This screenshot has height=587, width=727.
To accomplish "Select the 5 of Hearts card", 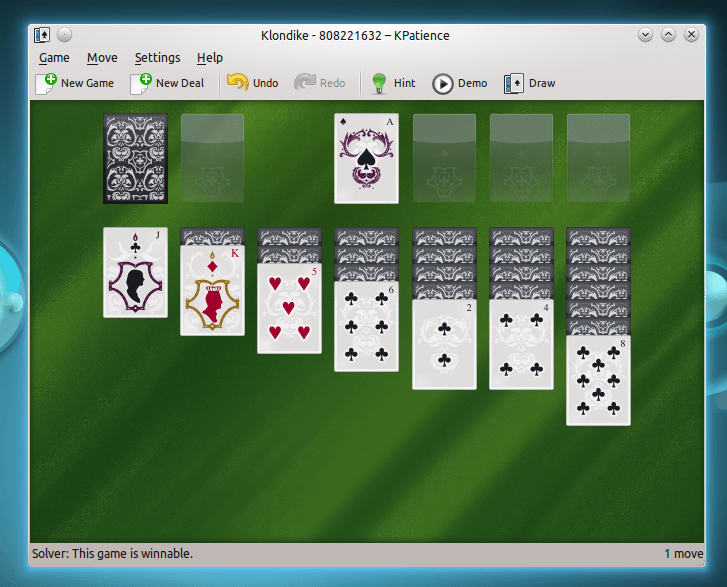I will tap(289, 310).
